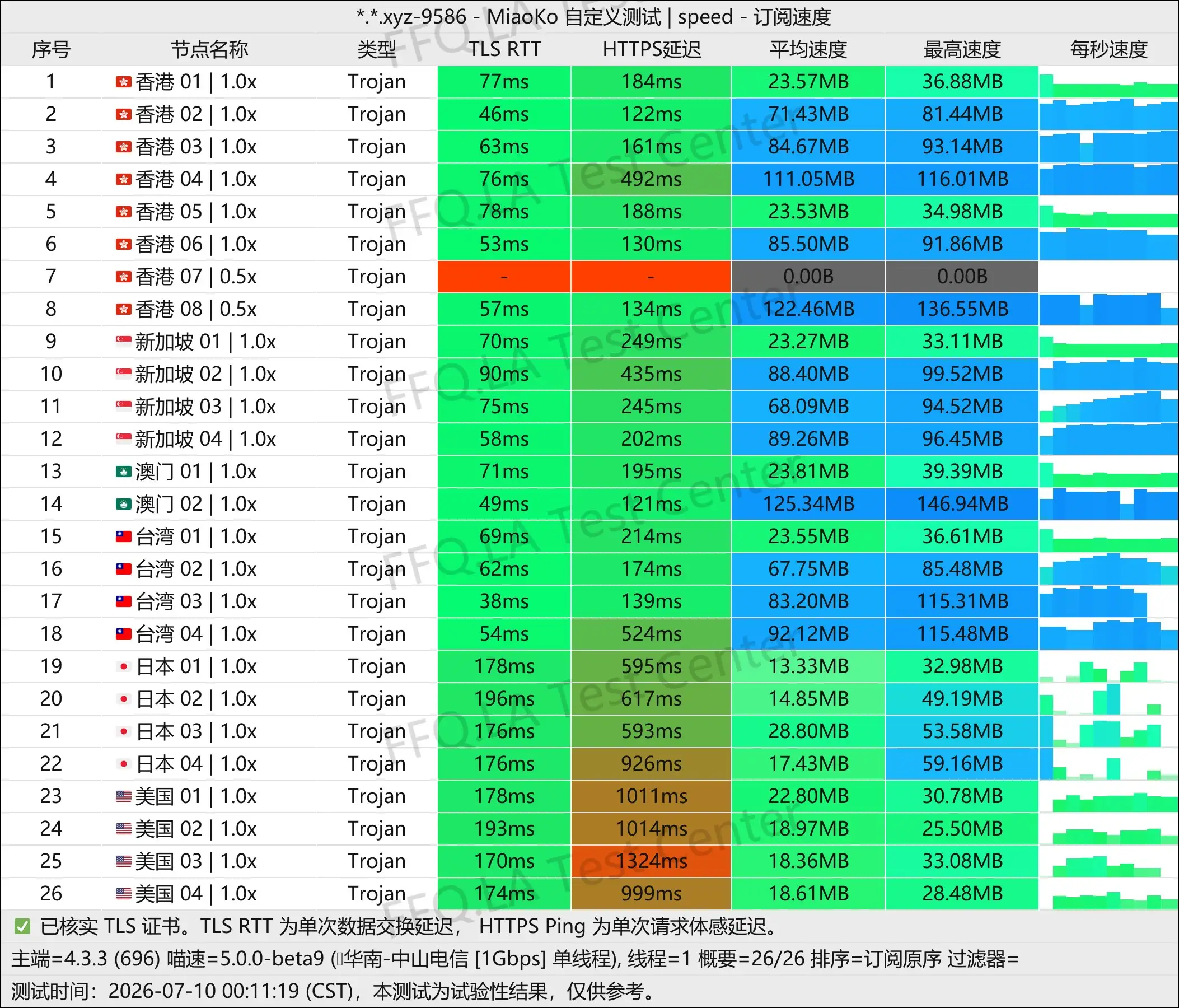Click the 111.05MB average speed cell
The image size is (1179, 1008).
coord(808,179)
